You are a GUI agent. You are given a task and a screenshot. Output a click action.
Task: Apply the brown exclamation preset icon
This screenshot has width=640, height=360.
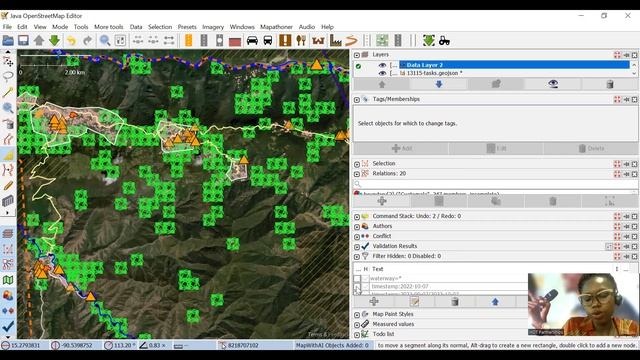tap(285, 40)
